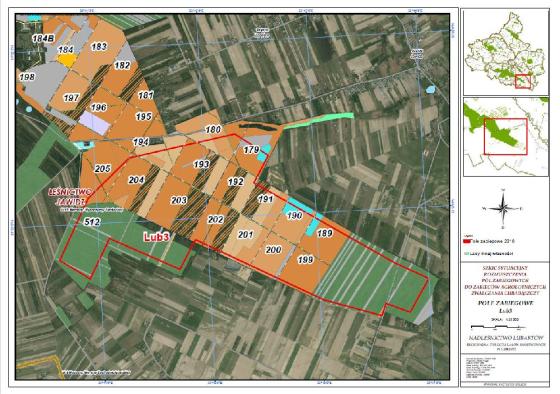Select the red Lub3 label on the map

coord(156,237)
